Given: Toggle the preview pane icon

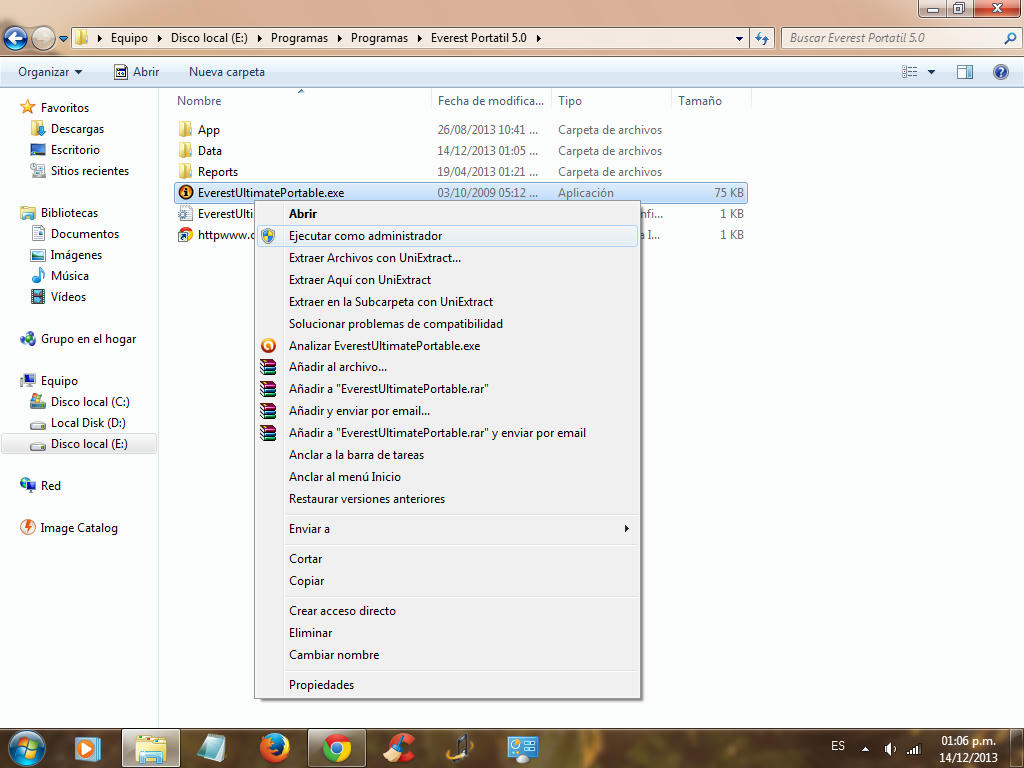Looking at the screenshot, I should pos(965,72).
